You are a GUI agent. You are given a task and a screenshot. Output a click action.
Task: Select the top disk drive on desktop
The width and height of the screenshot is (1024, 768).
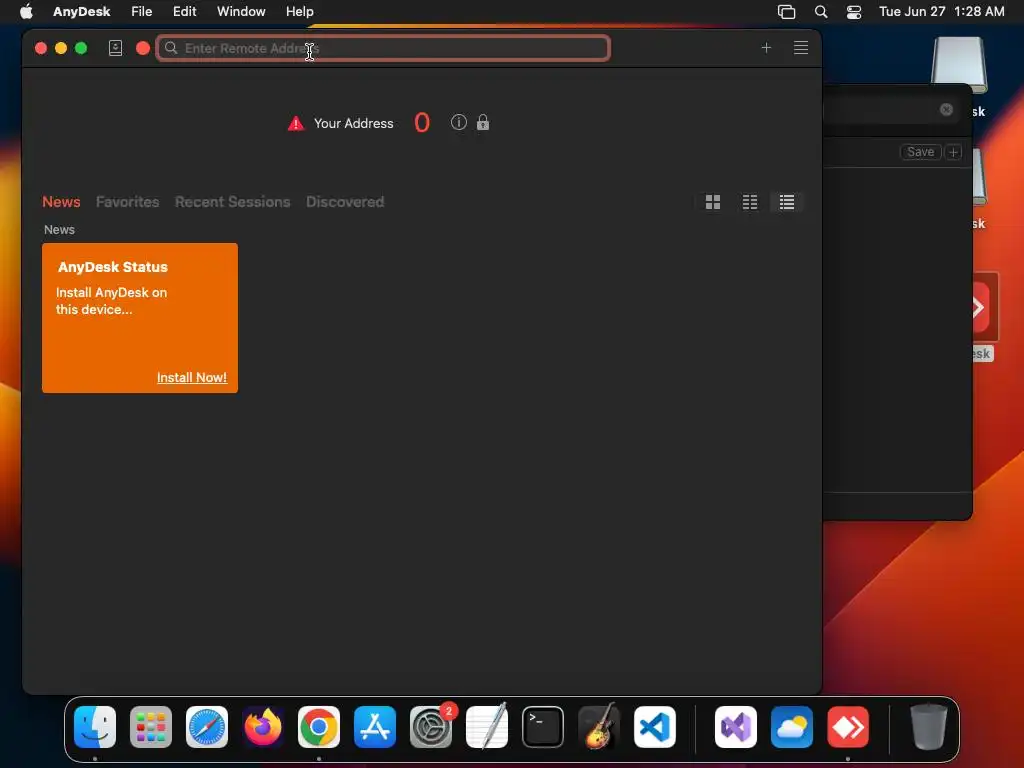(959, 65)
